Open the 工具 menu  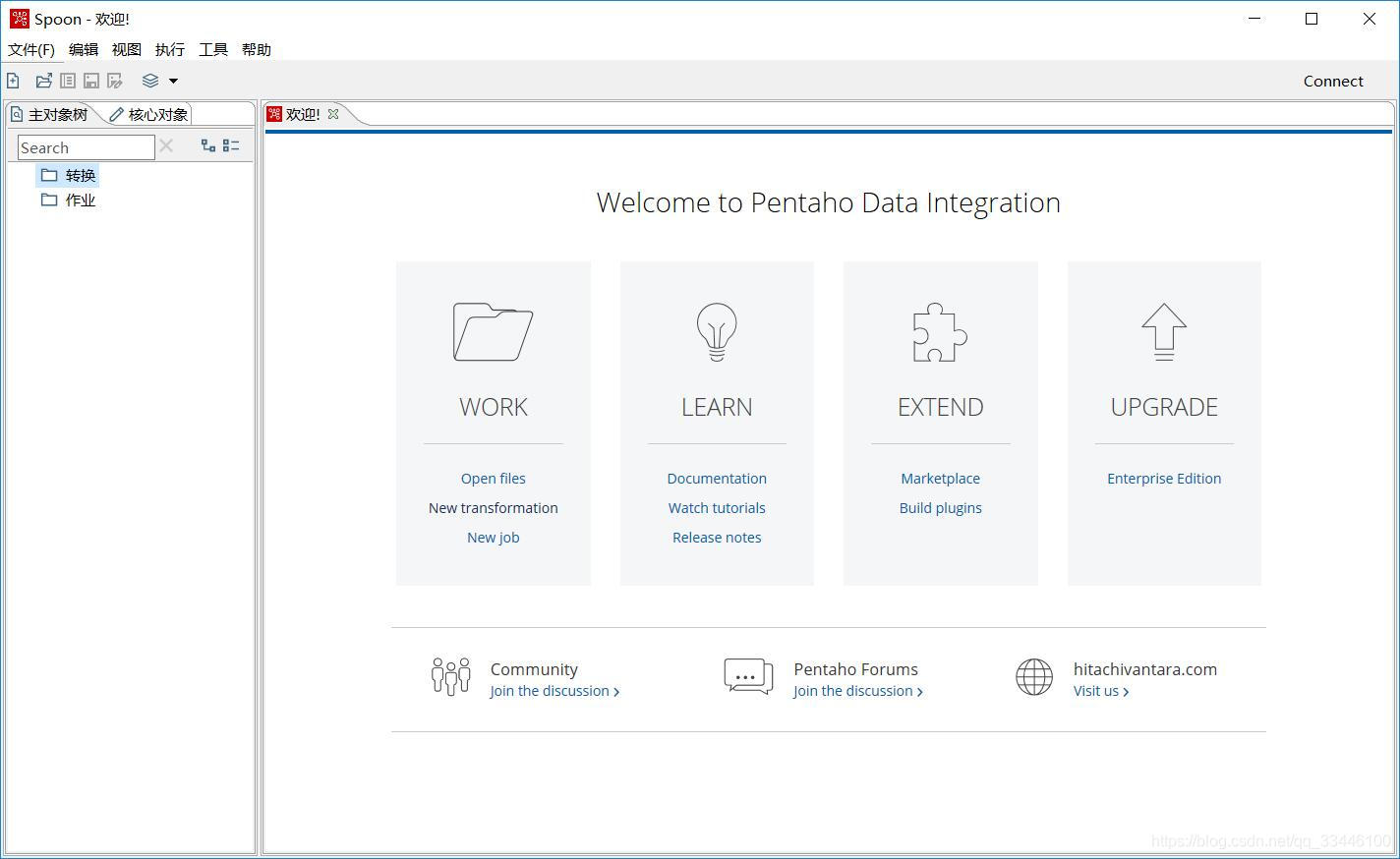click(x=213, y=49)
